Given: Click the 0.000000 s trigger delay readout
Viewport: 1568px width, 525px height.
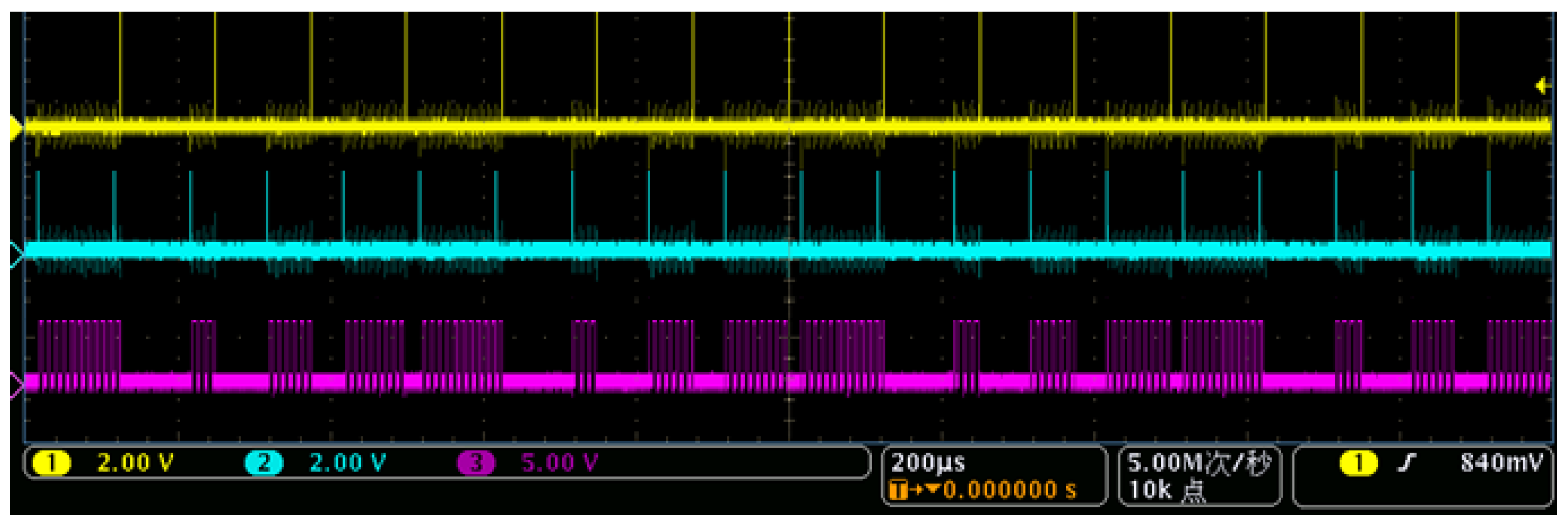Looking at the screenshot, I should pos(1009,490).
